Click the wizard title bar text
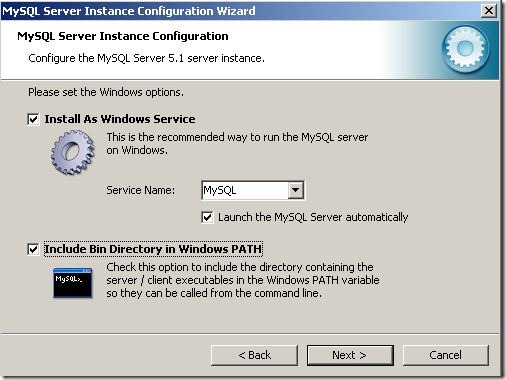This screenshot has width=506, height=380. (x=129, y=11)
